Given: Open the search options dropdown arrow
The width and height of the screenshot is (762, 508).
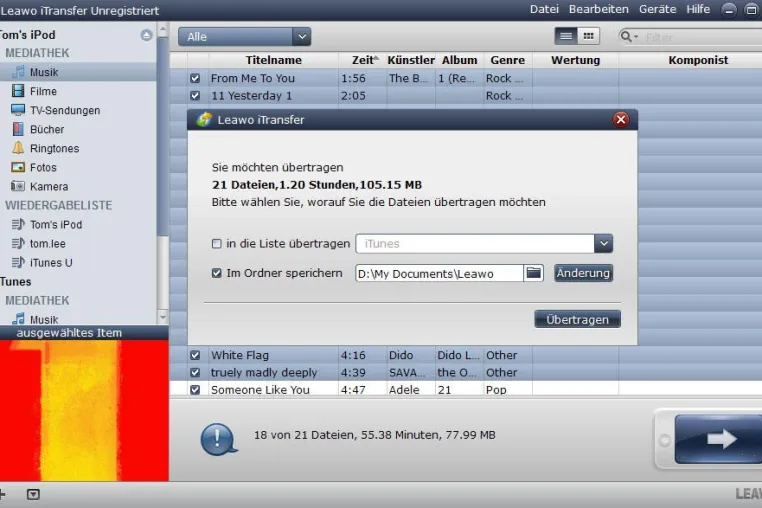Looking at the screenshot, I should point(636,37).
